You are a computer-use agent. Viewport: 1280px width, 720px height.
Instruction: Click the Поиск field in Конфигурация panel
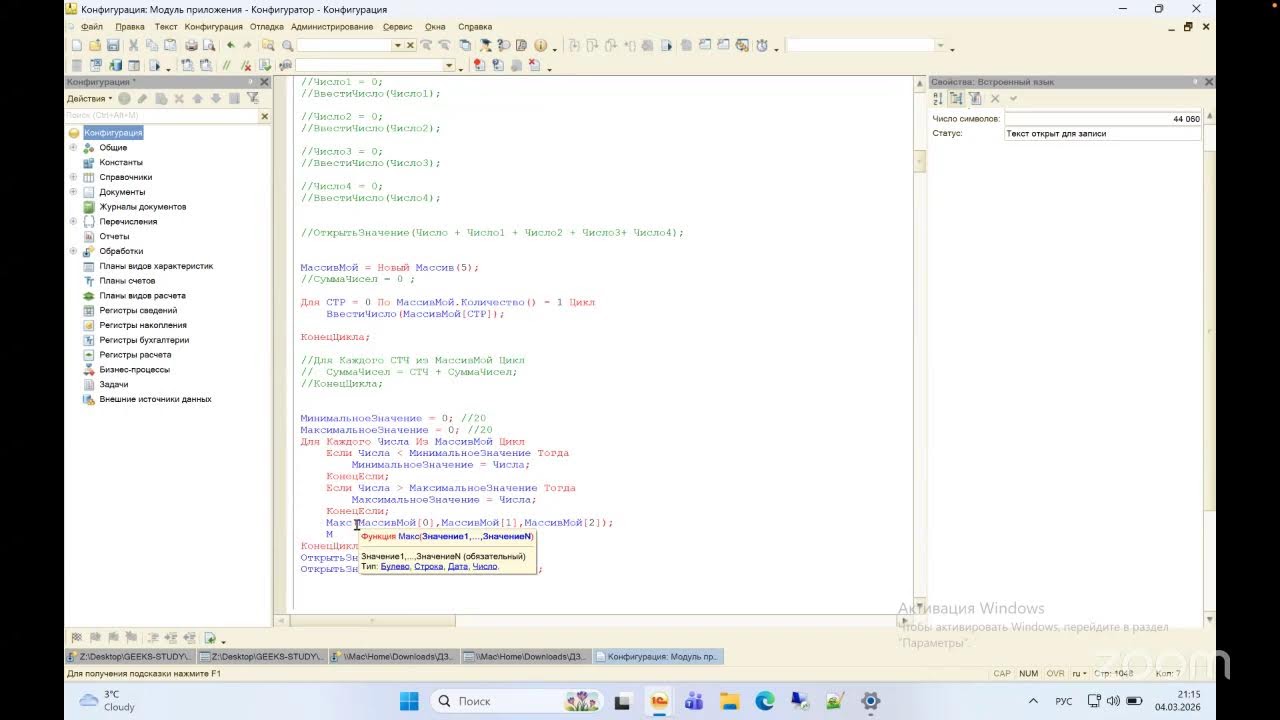tap(161, 116)
